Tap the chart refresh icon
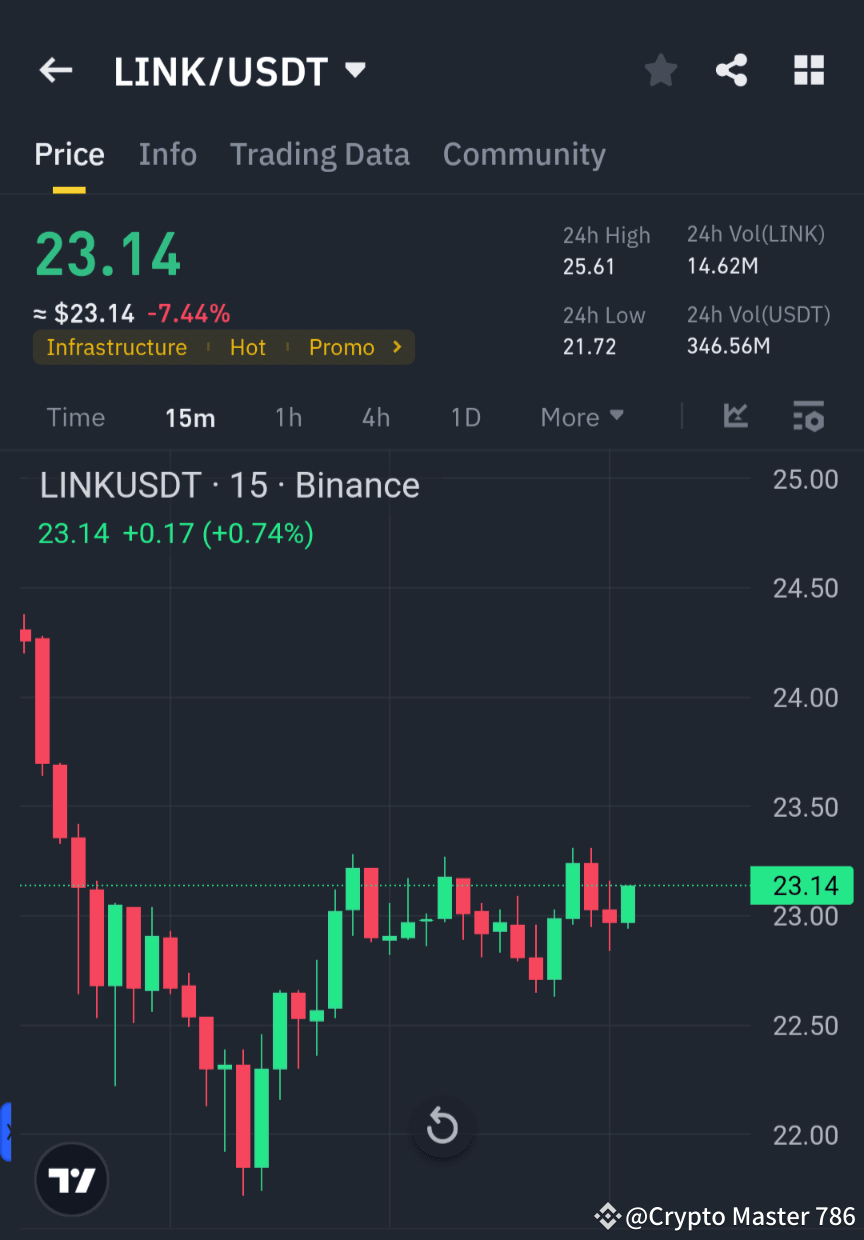This screenshot has height=1240, width=864. (442, 1126)
